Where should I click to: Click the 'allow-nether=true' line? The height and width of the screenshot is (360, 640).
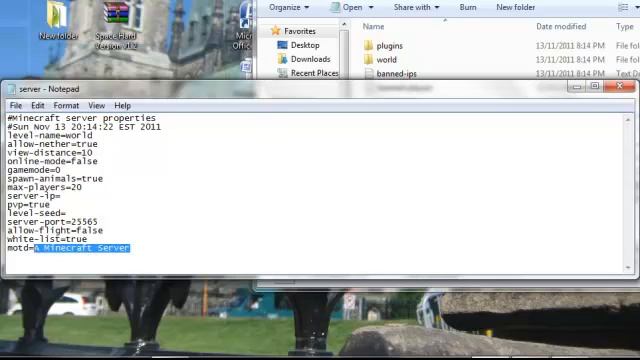coord(52,144)
